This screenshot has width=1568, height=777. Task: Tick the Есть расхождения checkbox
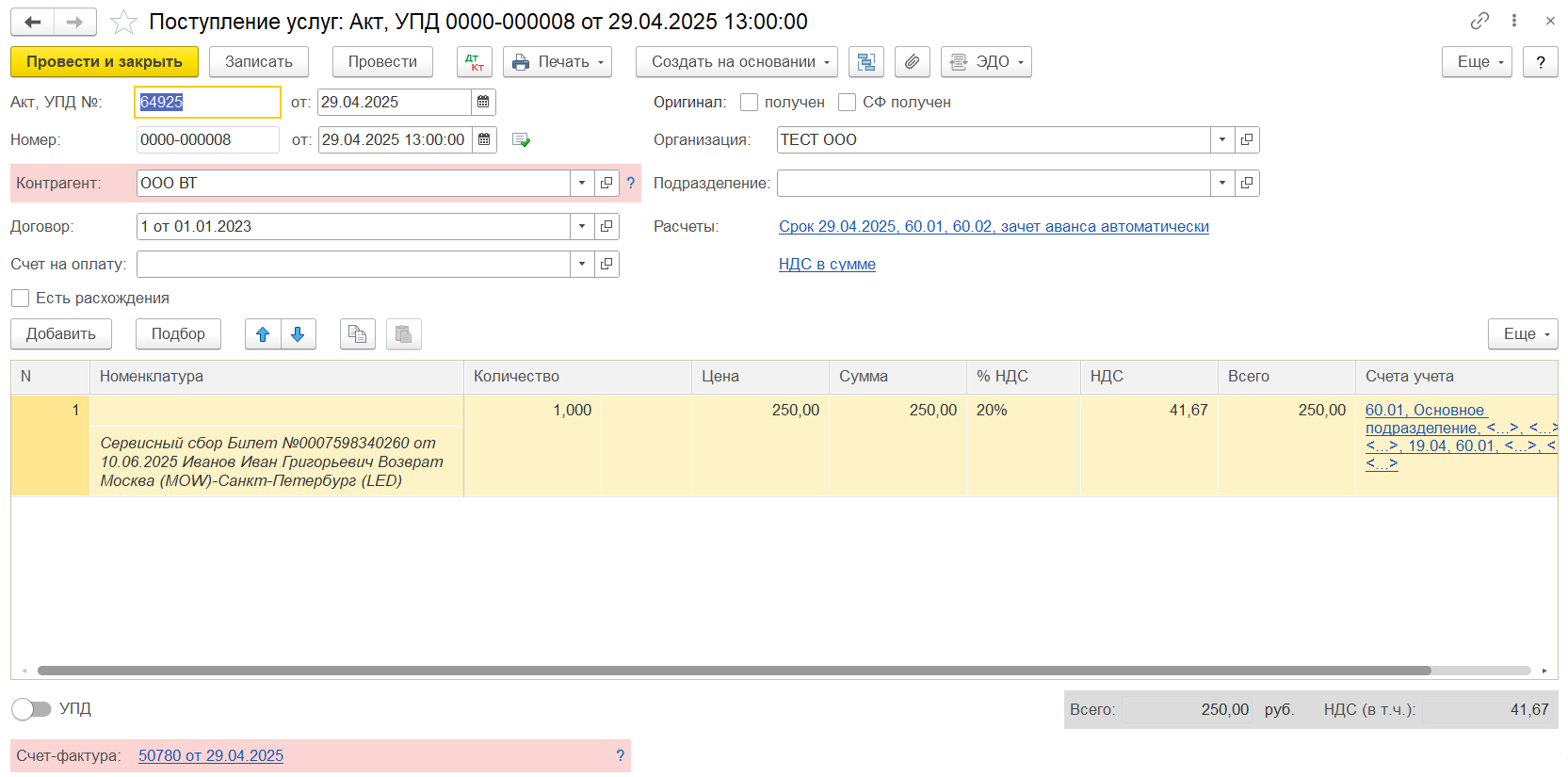pos(20,299)
